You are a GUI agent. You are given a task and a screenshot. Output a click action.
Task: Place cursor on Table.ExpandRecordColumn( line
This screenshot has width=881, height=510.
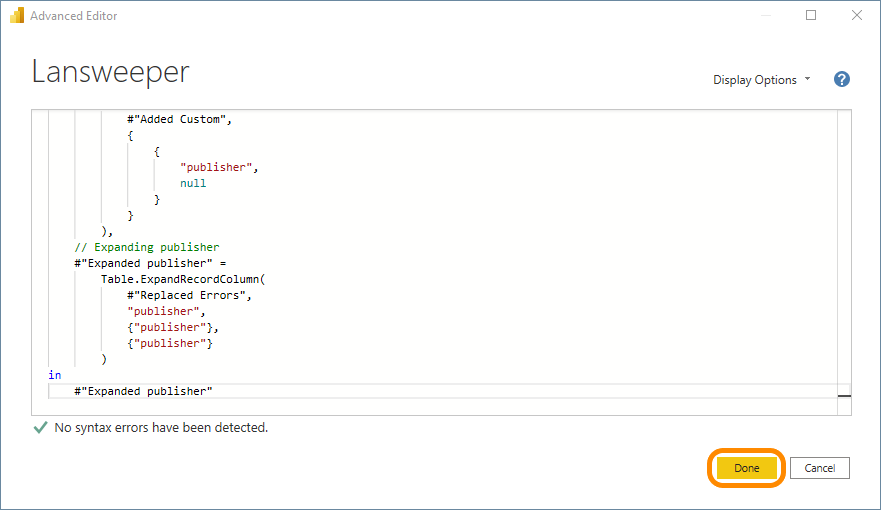pyautogui.click(x=183, y=279)
